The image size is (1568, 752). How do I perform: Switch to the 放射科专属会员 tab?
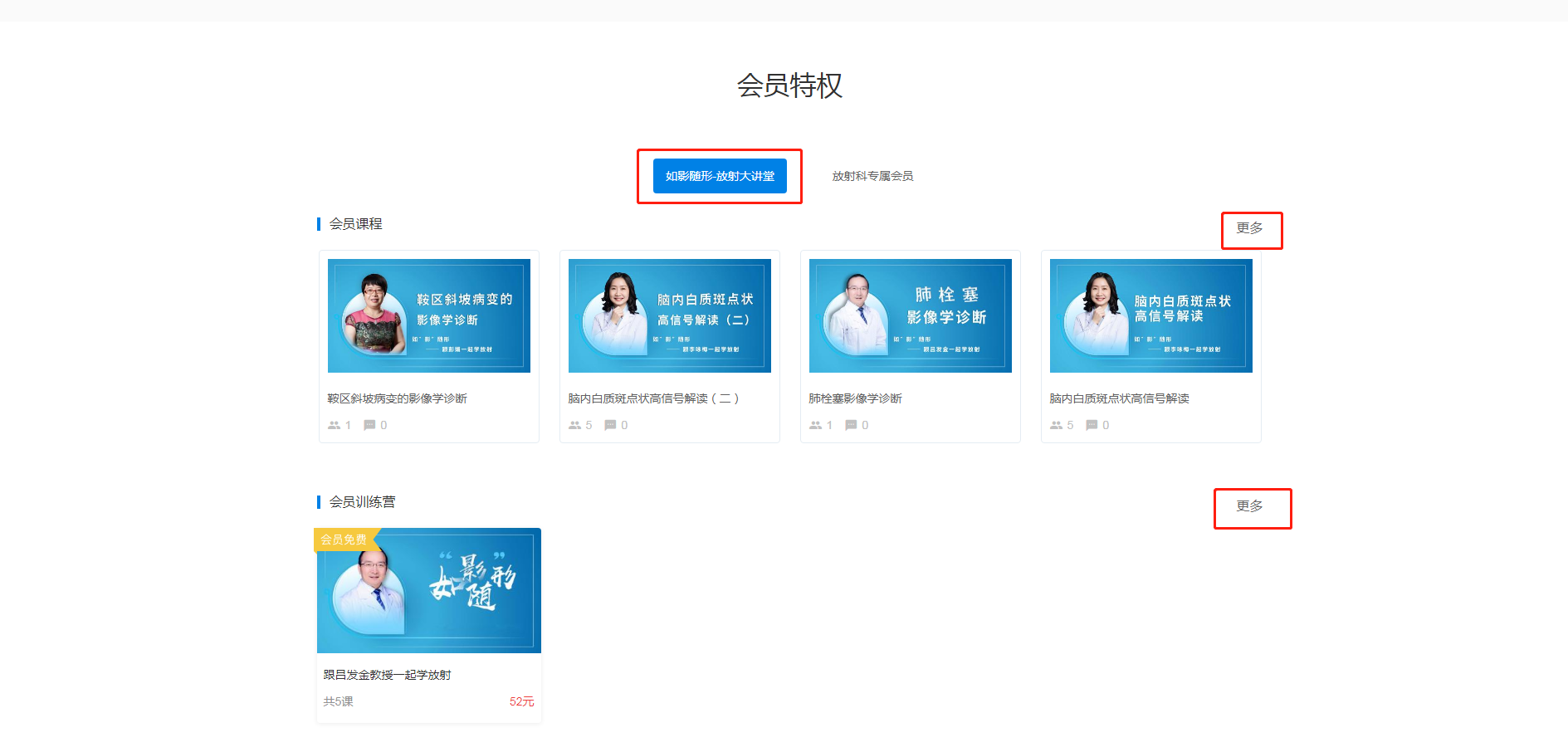point(872,176)
